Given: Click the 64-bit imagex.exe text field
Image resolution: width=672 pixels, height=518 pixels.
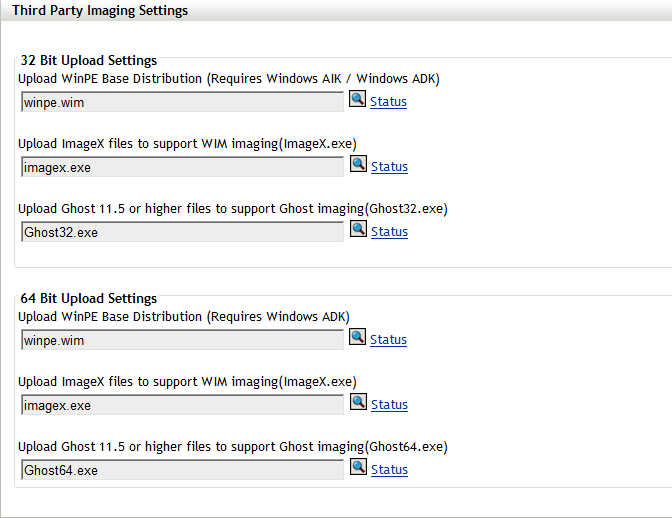Looking at the screenshot, I should tap(182, 405).
